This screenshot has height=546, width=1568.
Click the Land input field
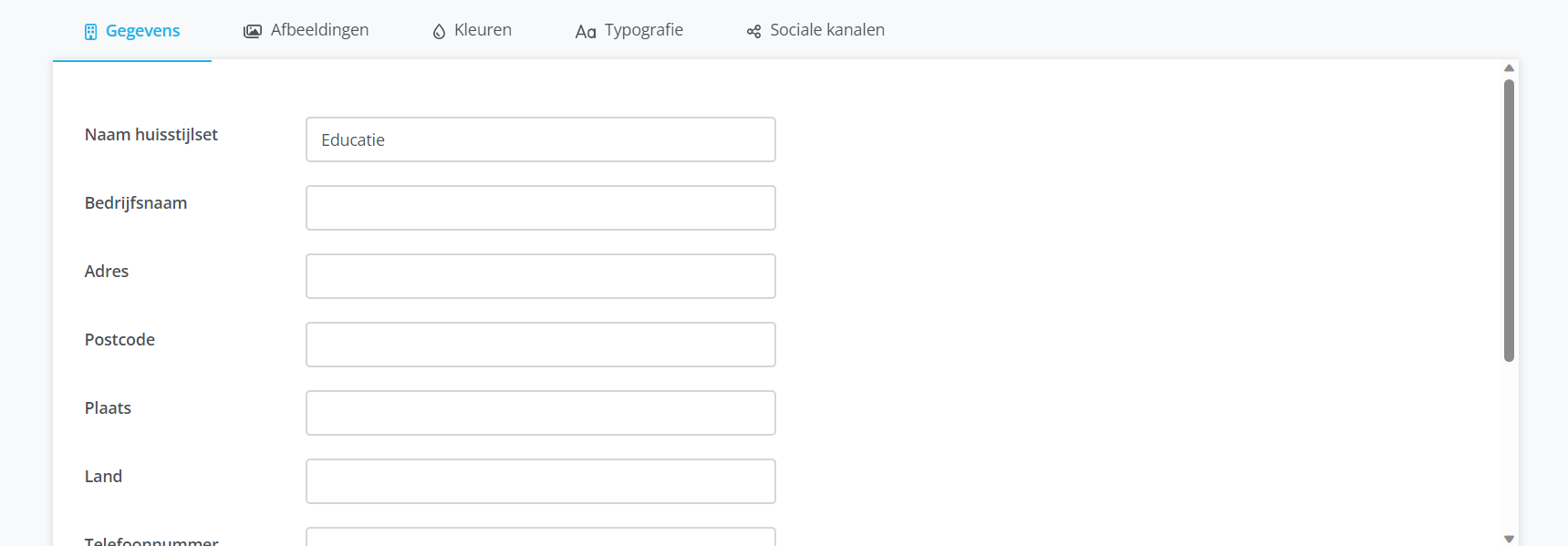click(540, 480)
